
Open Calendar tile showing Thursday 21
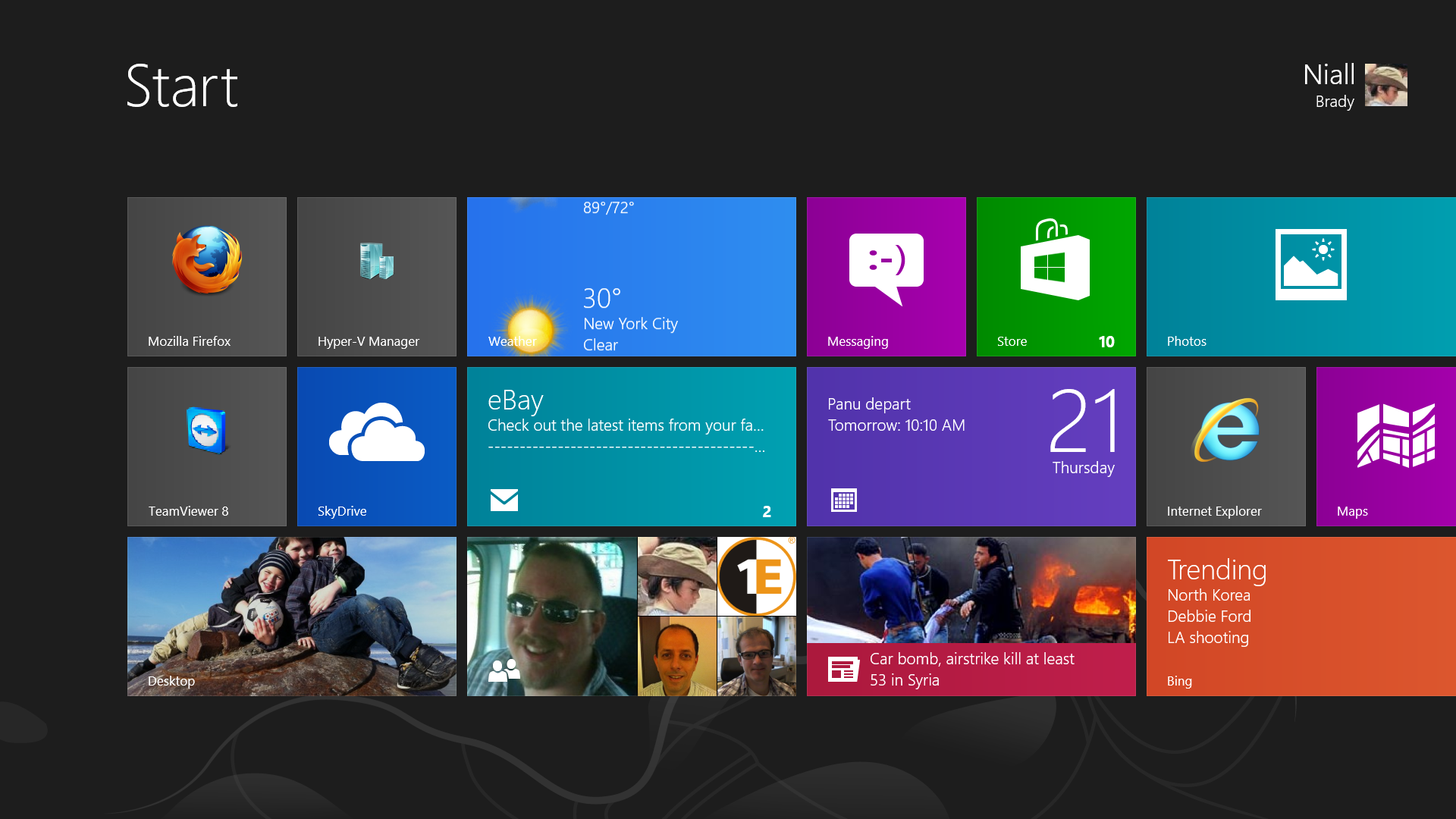pos(971,447)
